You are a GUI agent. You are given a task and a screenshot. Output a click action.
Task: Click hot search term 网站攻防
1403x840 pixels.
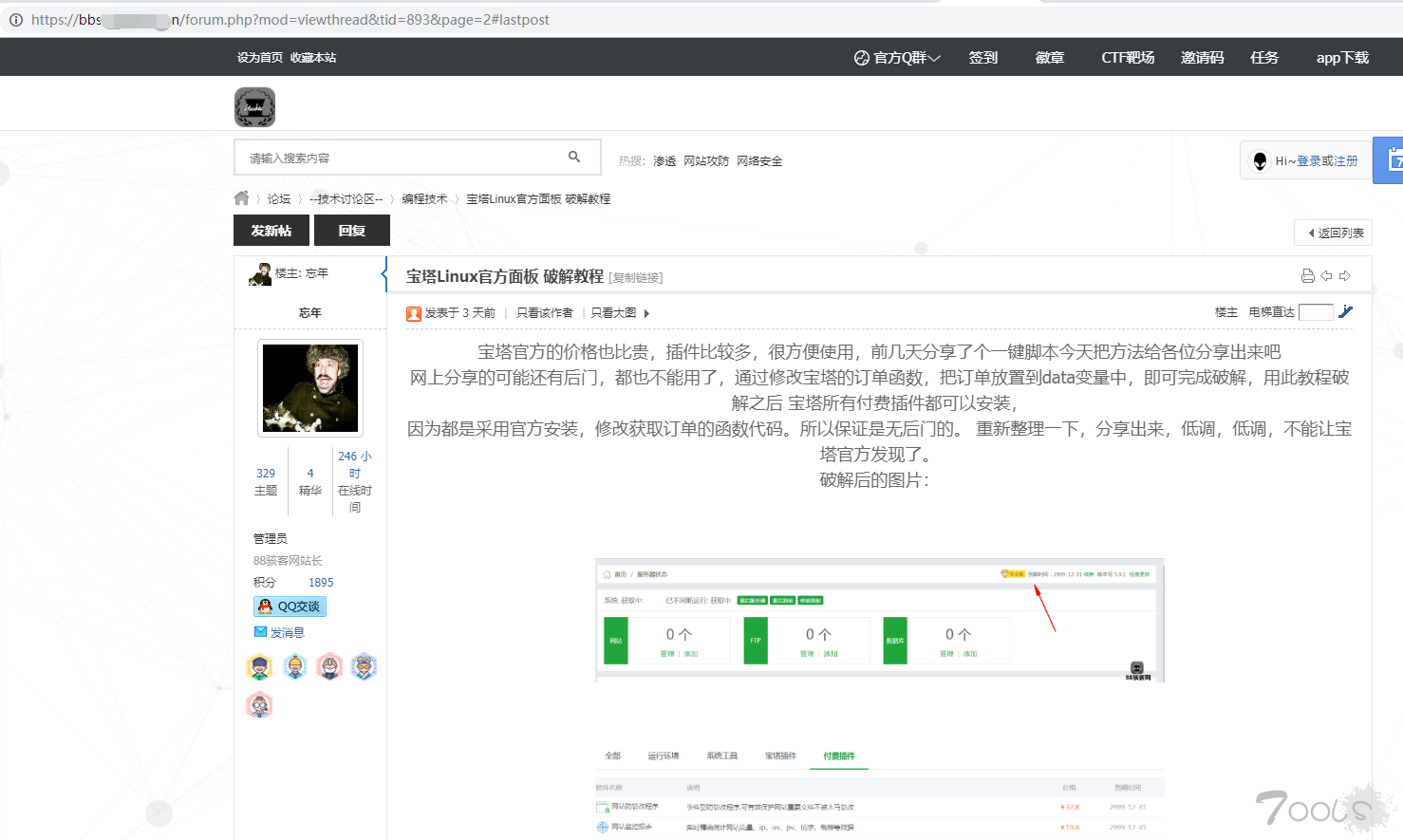click(706, 161)
